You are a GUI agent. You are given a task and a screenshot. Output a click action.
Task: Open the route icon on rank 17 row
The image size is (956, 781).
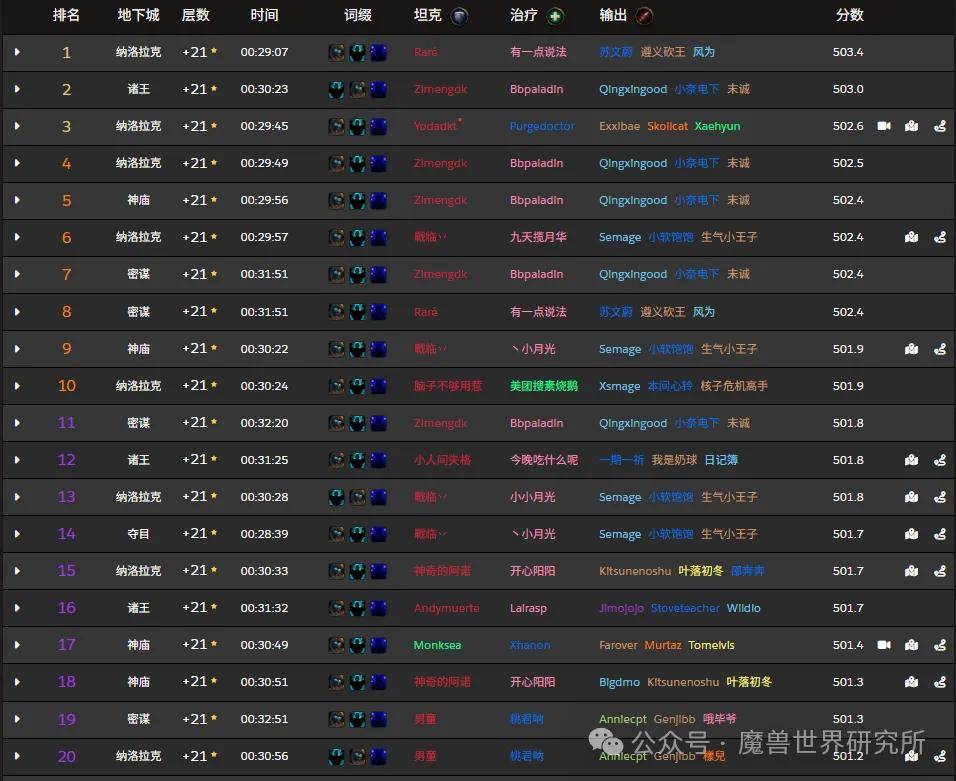(x=940, y=645)
